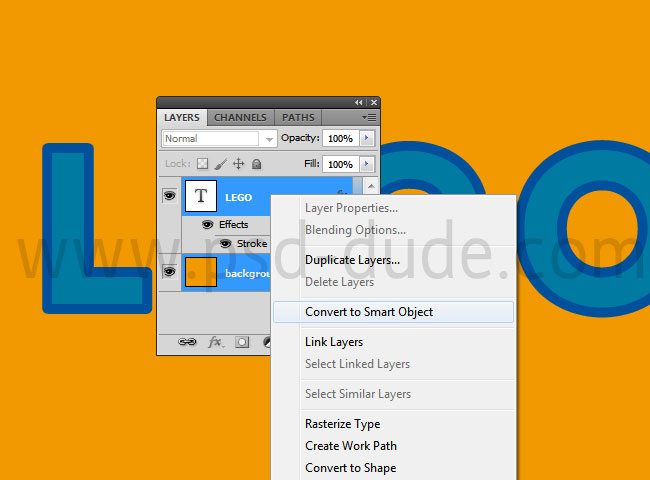Image resolution: width=650 pixels, height=480 pixels.
Task: Open the Normal blend mode dropdown
Action: [219, 138]
